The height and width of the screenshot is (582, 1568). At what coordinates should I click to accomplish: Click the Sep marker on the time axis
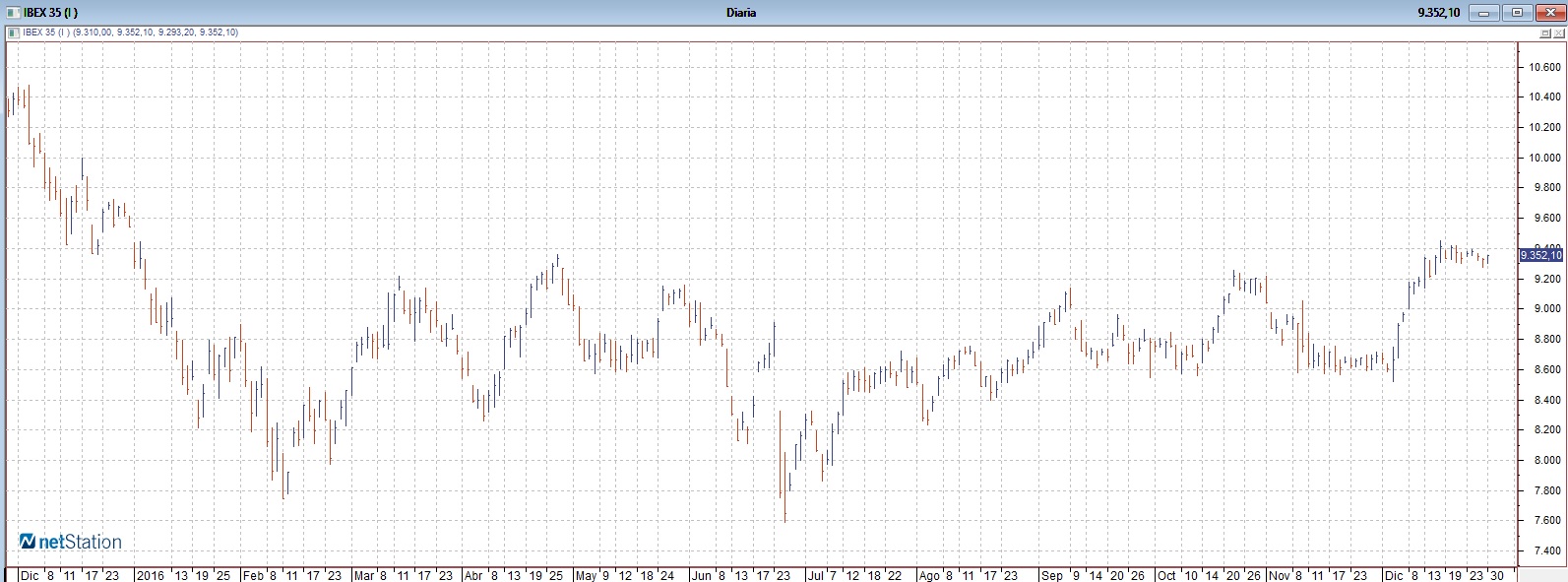point(1051,575)
